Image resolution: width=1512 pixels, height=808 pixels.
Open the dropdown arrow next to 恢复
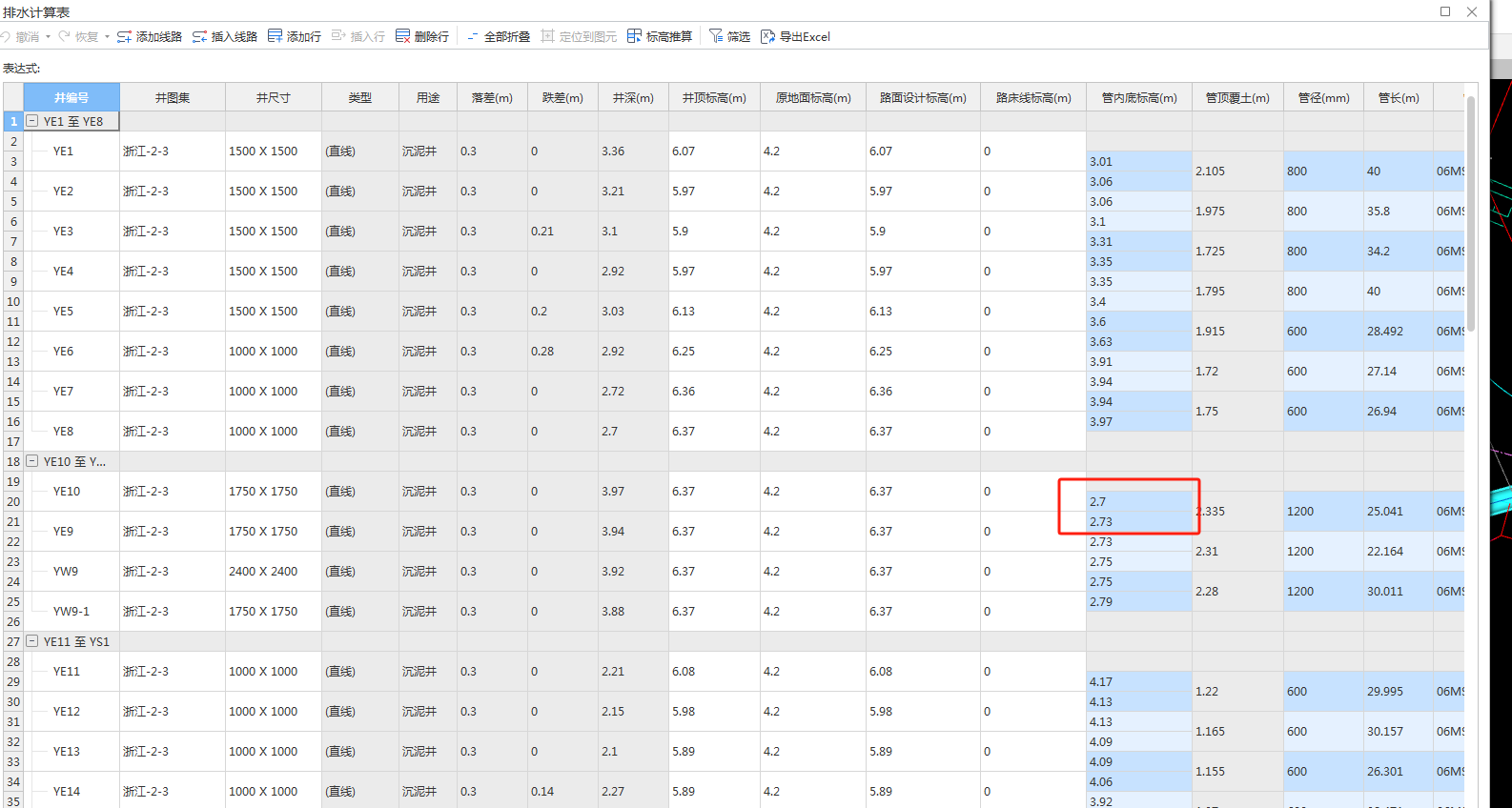(107, 36)
